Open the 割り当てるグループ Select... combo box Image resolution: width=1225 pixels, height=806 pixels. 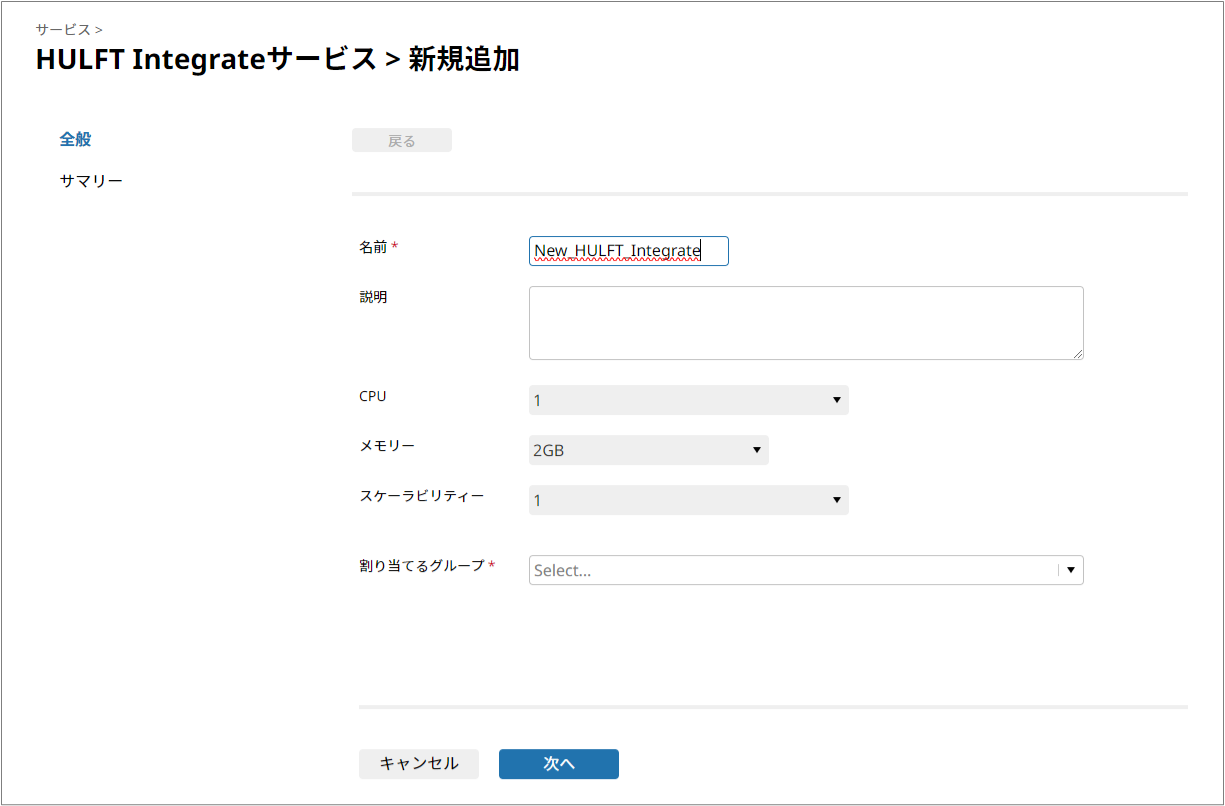pyautogui.click(x=805, y=570)
